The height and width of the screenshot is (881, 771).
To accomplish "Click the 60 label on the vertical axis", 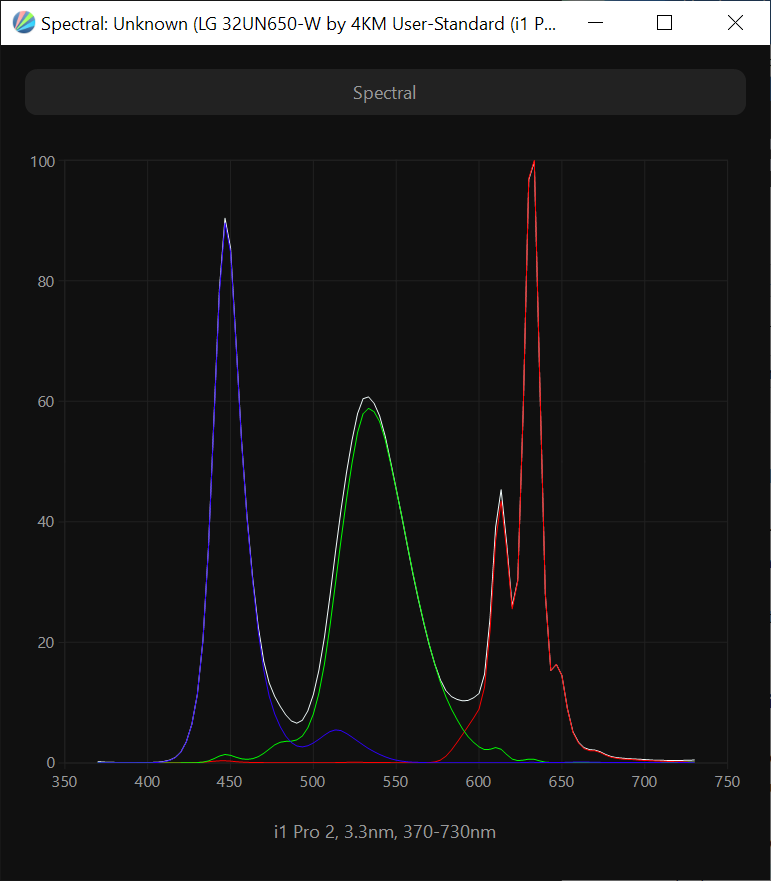I will coord(45,402).
